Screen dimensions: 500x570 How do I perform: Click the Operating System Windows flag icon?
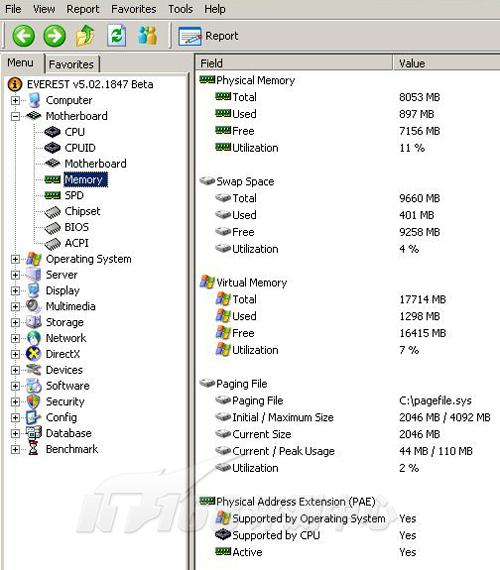(34, 259)
